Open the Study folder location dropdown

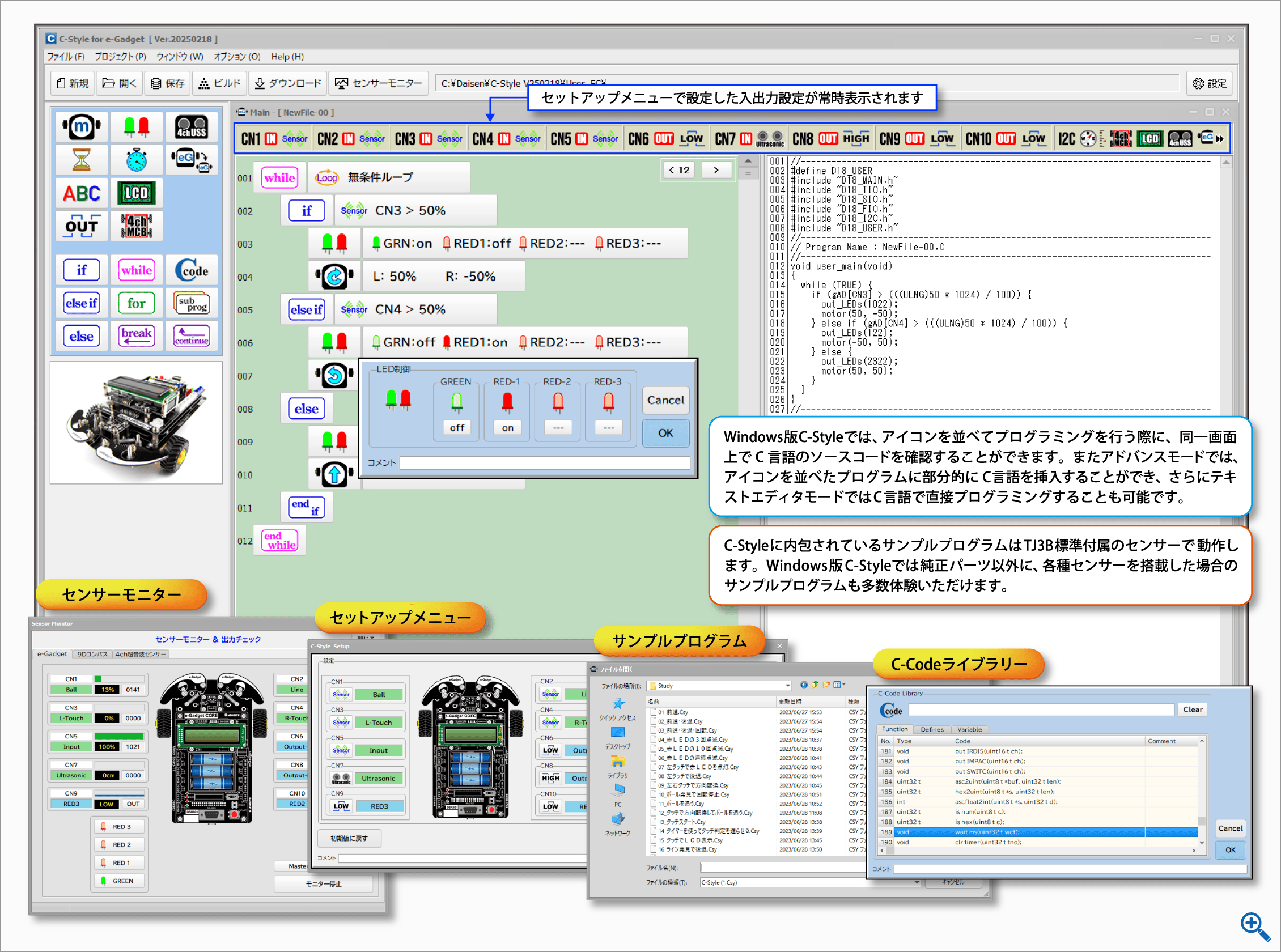coord(787,686)
